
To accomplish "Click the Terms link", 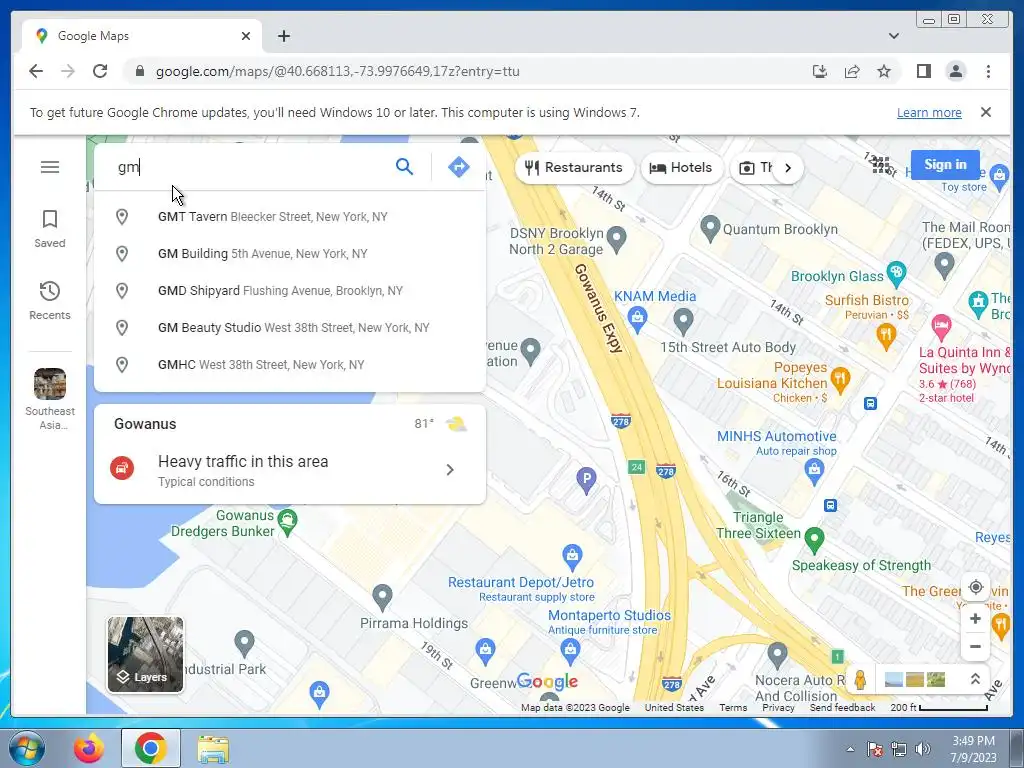I will click(733, 707).
